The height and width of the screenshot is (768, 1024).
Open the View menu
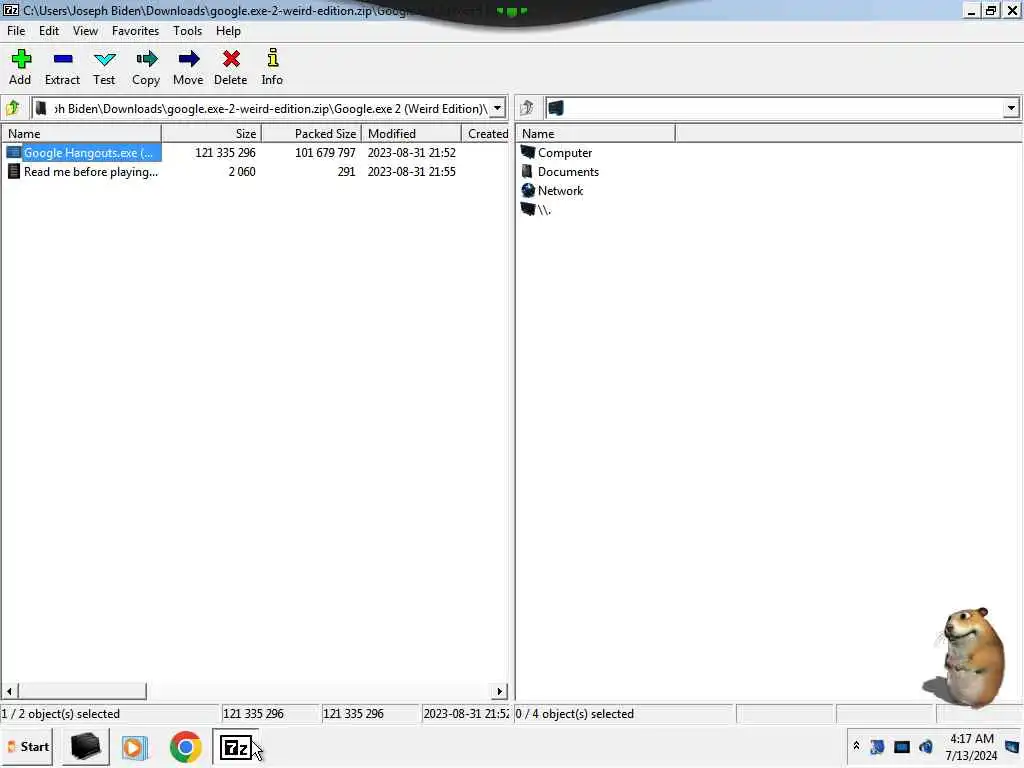pyautogui.click(x=85, y=31)
